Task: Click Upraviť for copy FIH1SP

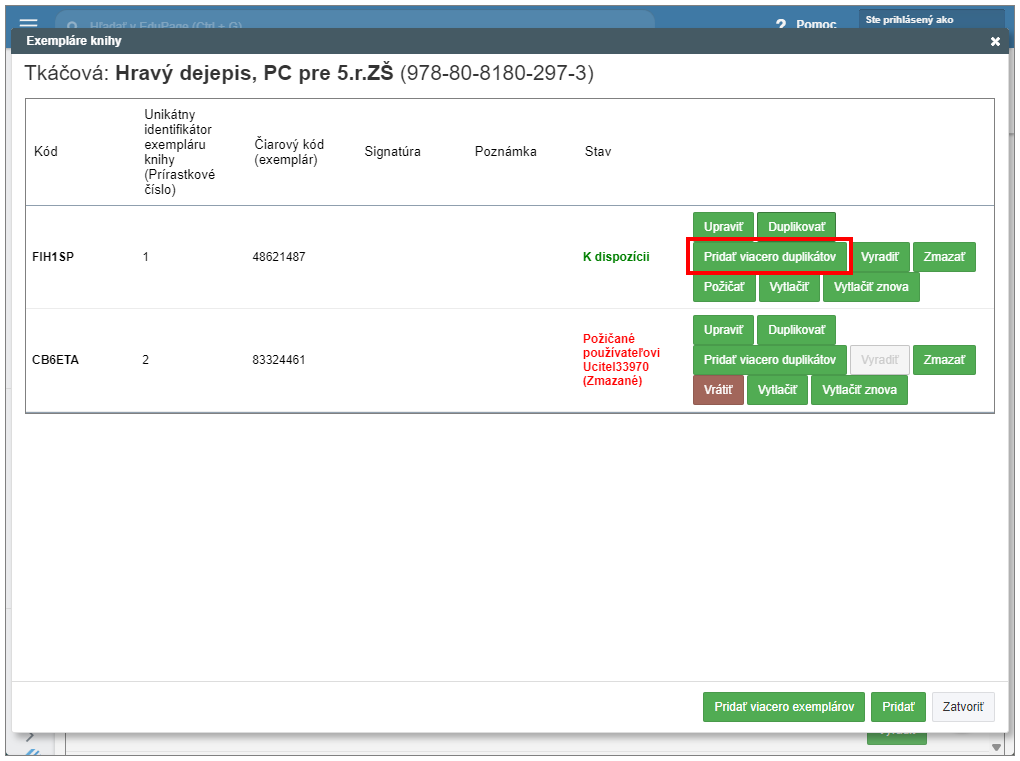Action: 723,227
